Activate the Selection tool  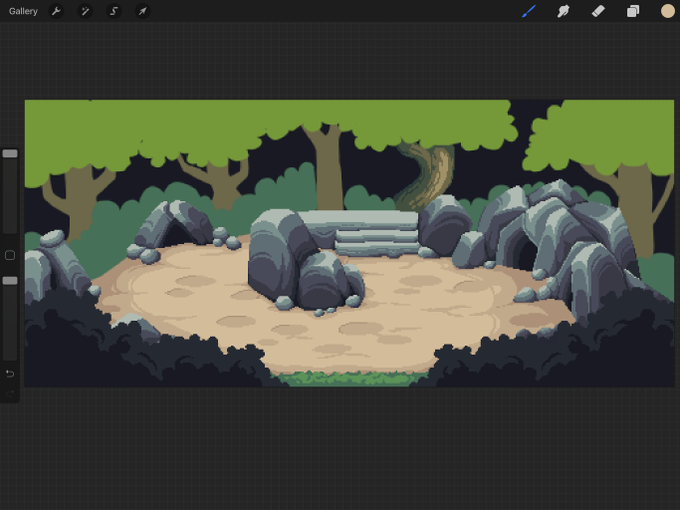pyautogui.click(x=114, y=11)
